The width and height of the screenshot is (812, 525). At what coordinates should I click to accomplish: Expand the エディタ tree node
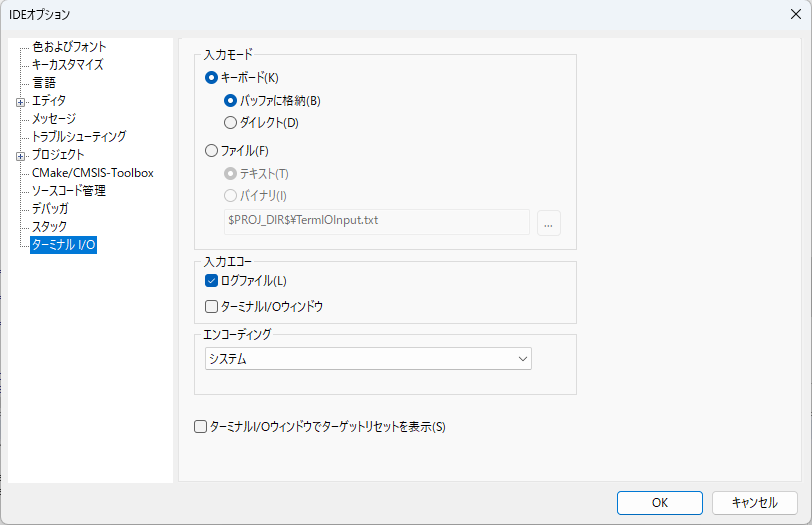[x=20, y=101]
